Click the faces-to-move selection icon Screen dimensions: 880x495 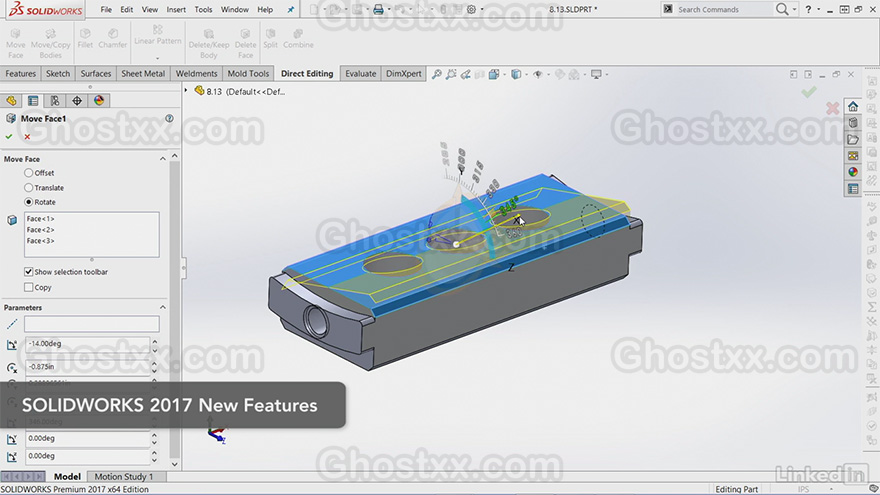[12, 220]
